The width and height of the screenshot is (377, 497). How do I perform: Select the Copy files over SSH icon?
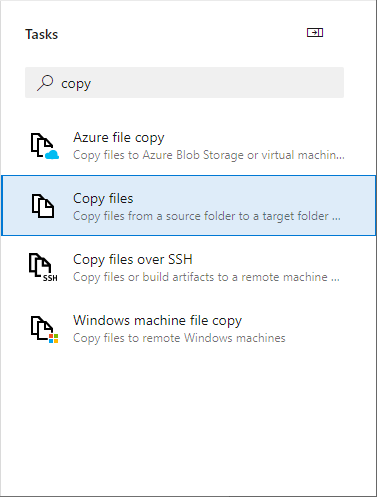click(43, 267)
